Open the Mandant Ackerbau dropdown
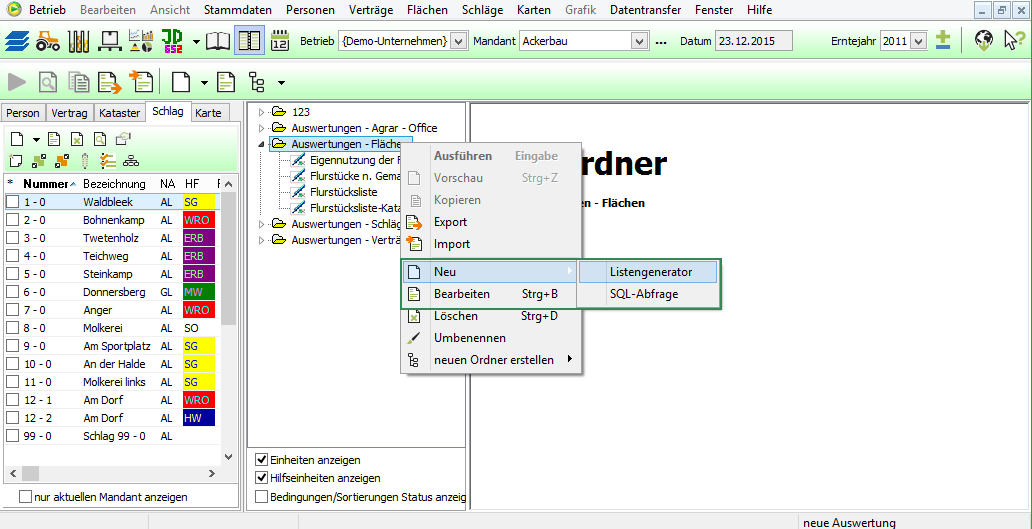 tap(640, 42)
